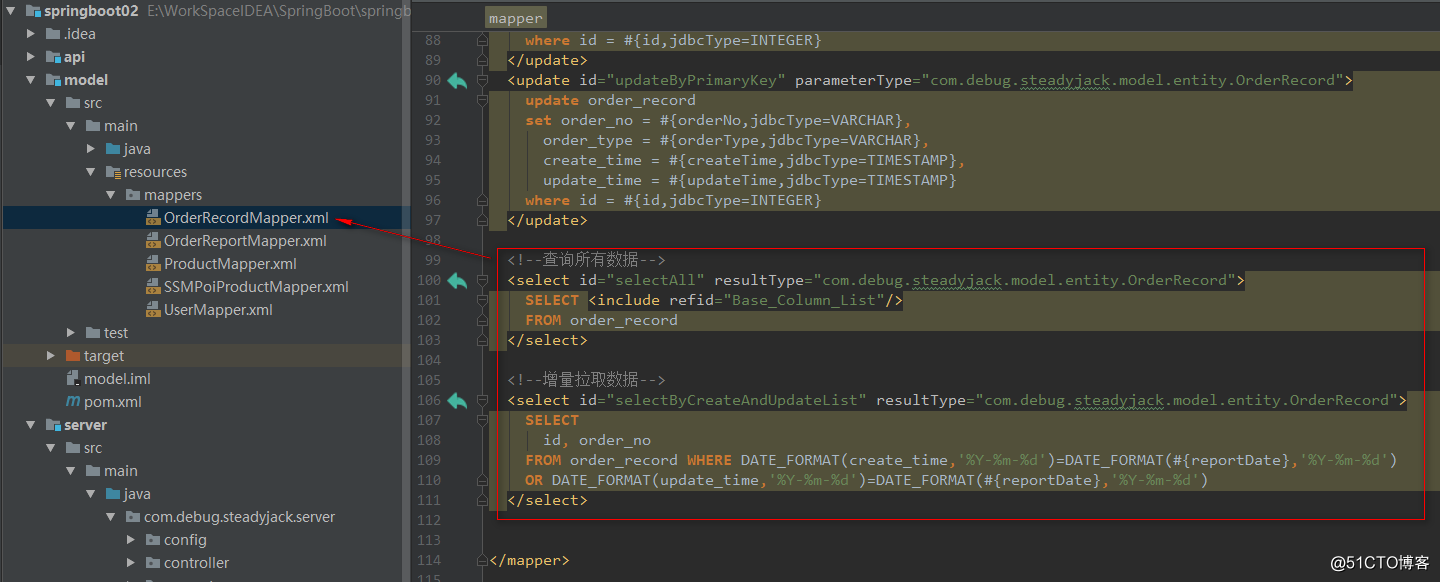Click the navigate gutter arrow beside selectAll
The image size is (1440, 582).
(457, 281)
